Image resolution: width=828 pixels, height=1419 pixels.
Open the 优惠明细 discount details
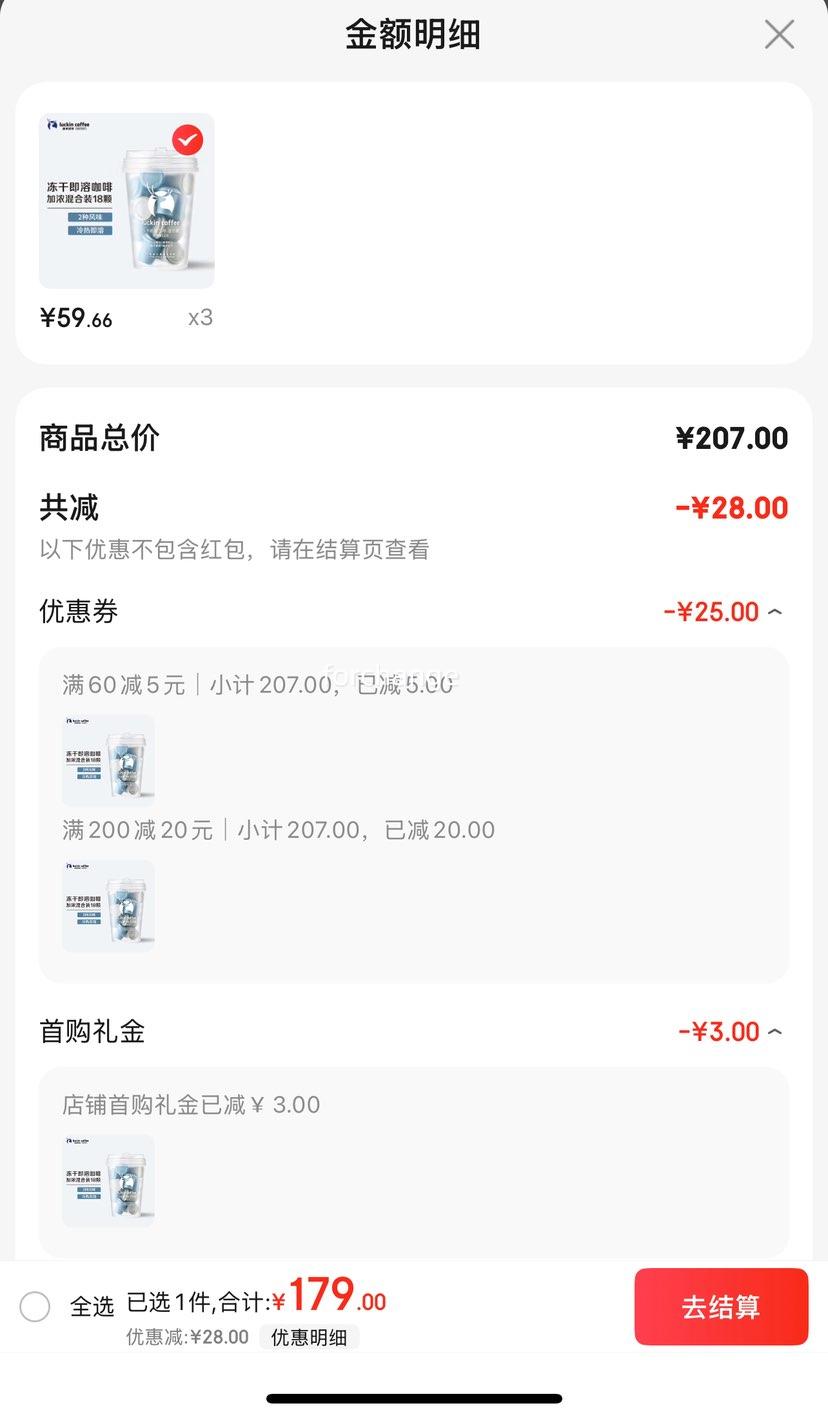309,1337
